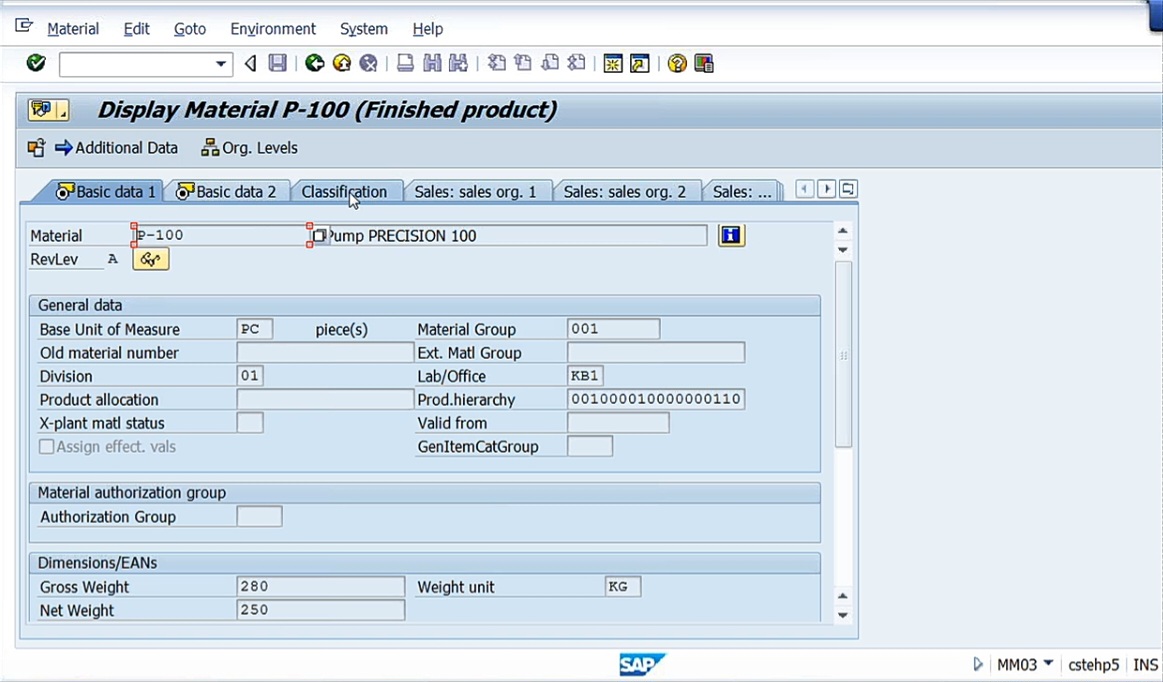Click the Find binoculars icon
This screenshot has height=682, width=1163.
click(432, 63)
